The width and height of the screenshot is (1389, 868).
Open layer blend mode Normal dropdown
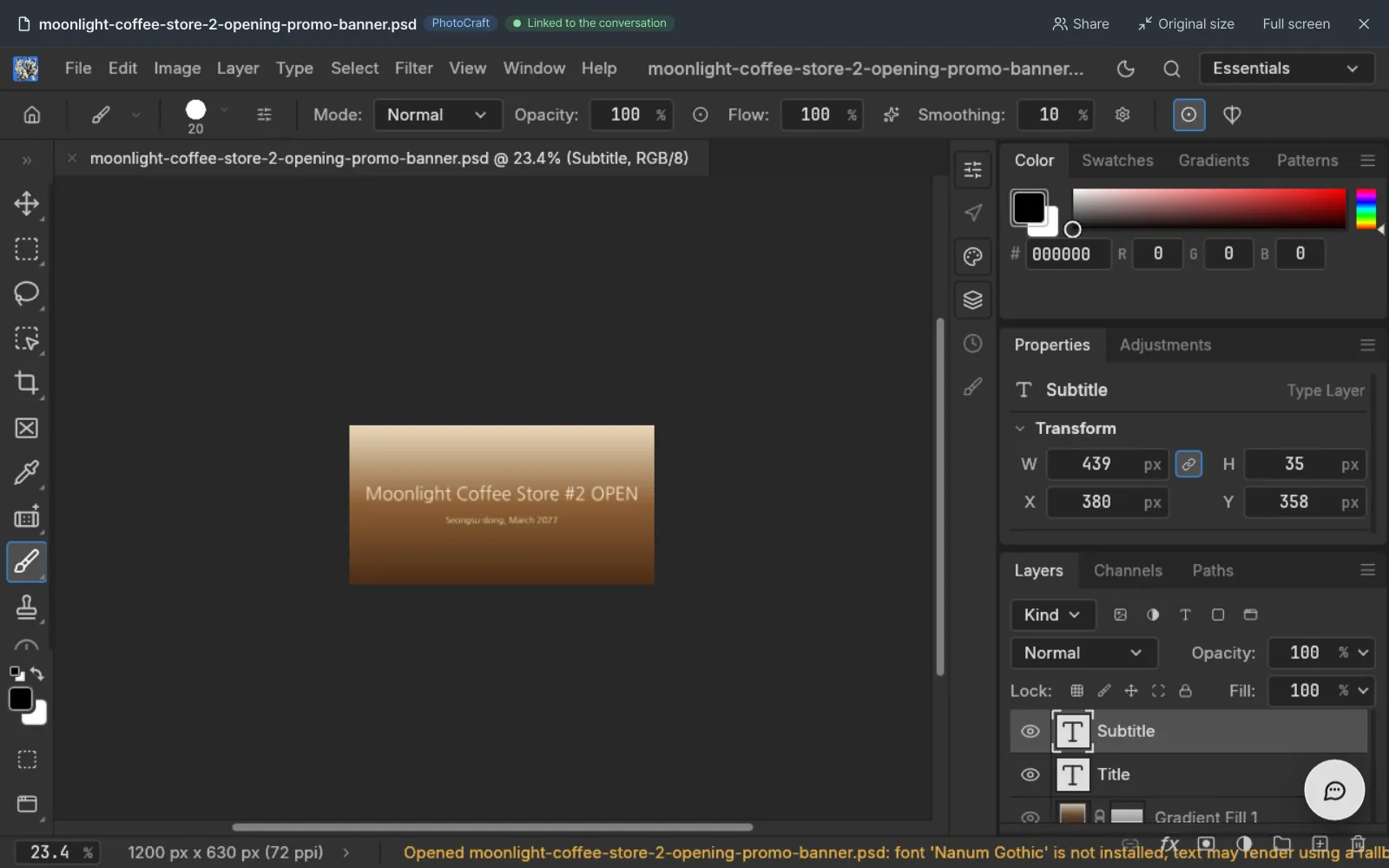click(x=1083, y=653)
